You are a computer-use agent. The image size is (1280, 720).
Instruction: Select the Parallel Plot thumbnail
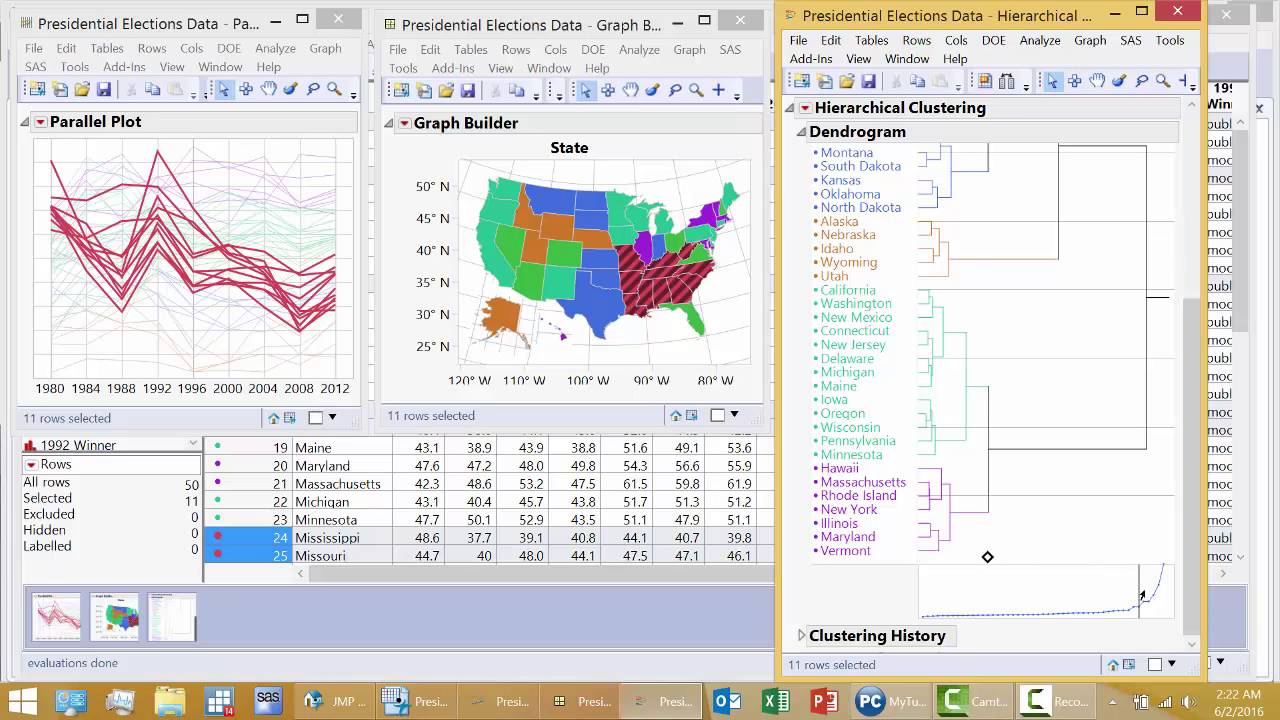click(x=56, y=617)
